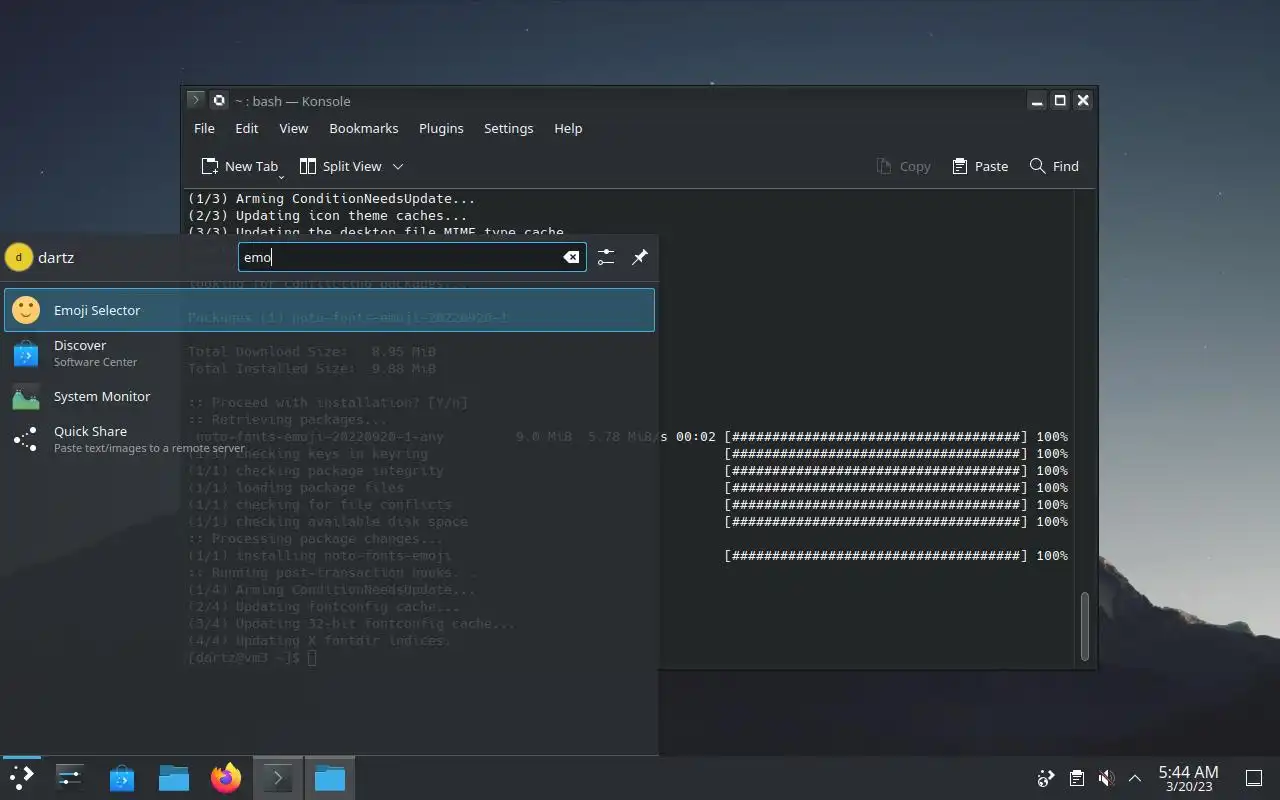Expand Split View dropdown arrow
The width and height of the screenshot is (1280, 800).
[x=397, y=166]
